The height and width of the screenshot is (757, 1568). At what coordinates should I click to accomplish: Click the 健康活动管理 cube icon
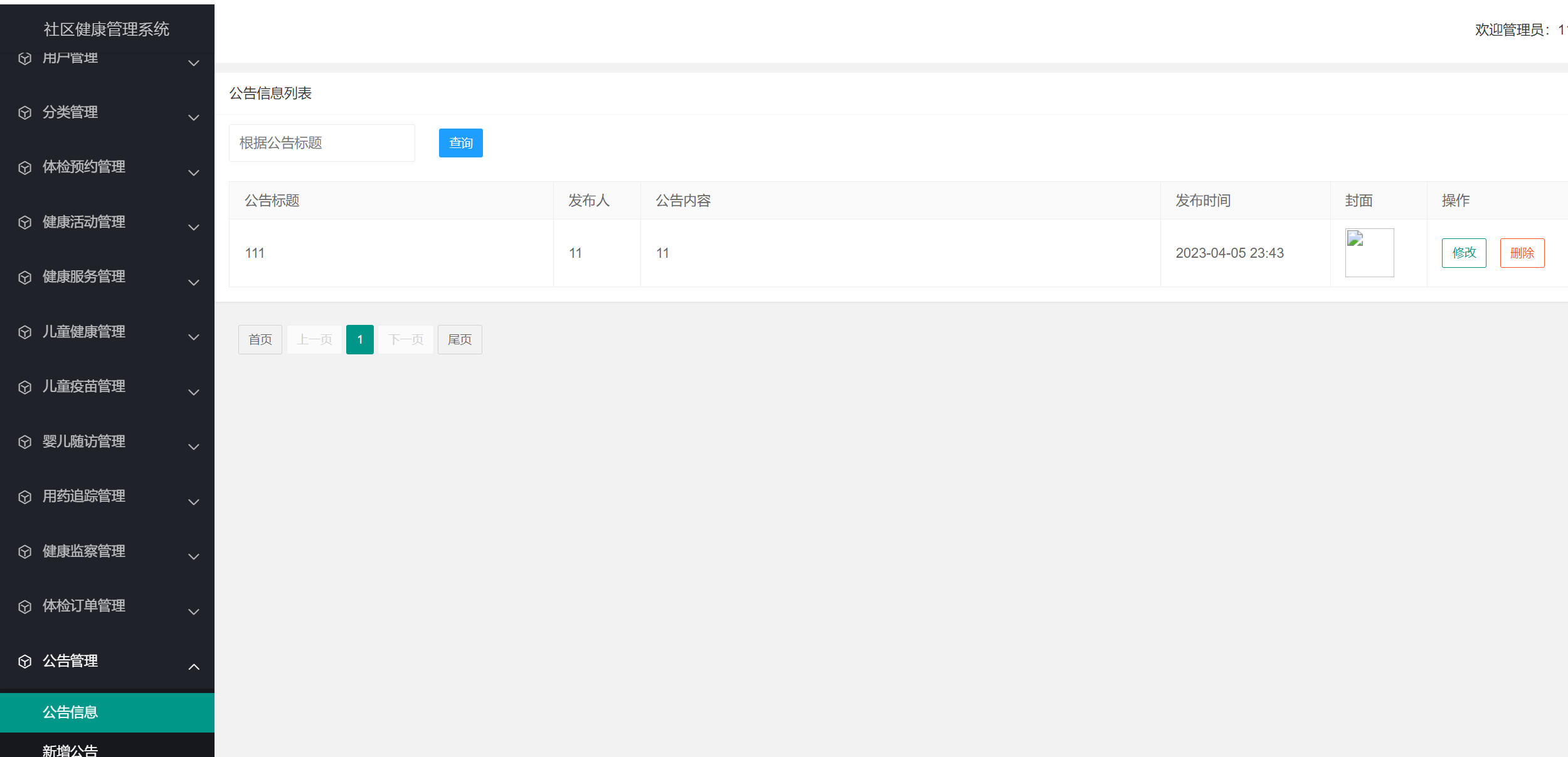(24, 223)
